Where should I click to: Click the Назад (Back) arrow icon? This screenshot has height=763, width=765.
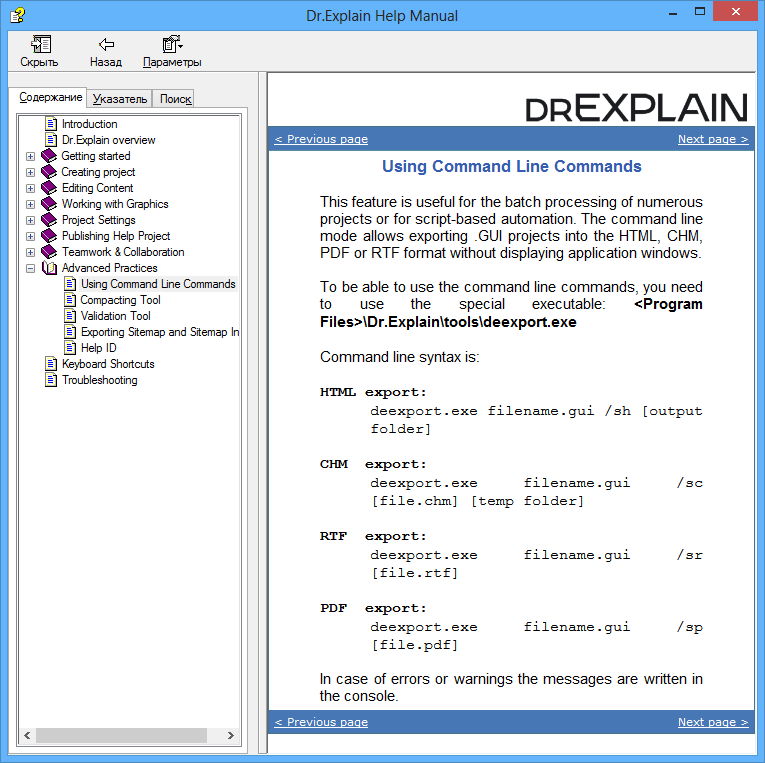point(106,45)
